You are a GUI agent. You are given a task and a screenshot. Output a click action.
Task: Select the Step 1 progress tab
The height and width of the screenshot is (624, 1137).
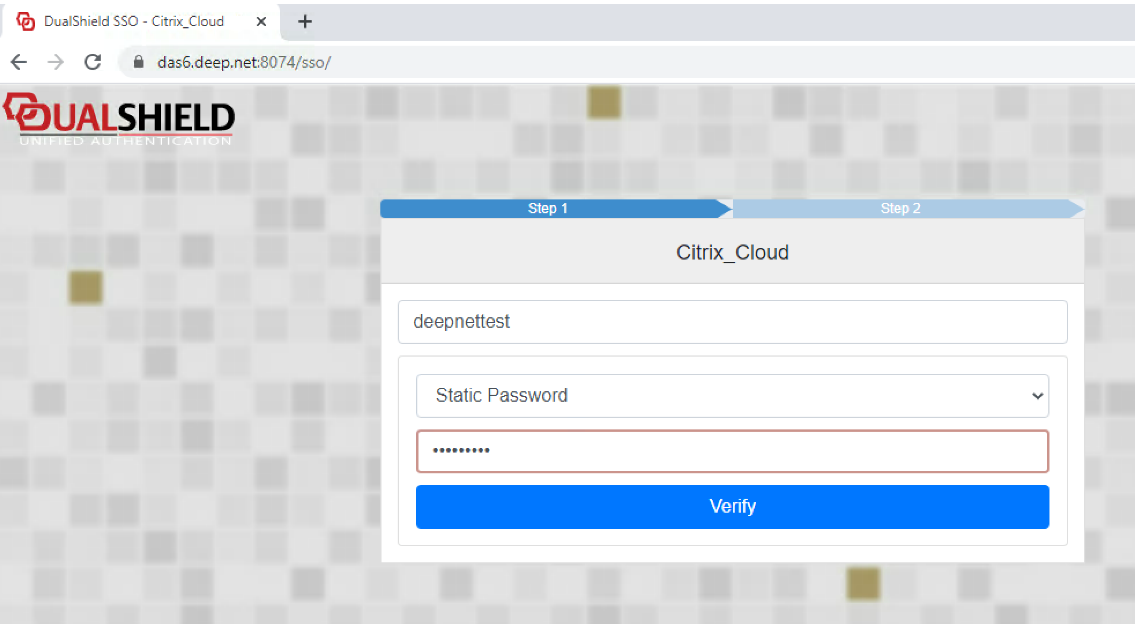(x=549, y=208)
